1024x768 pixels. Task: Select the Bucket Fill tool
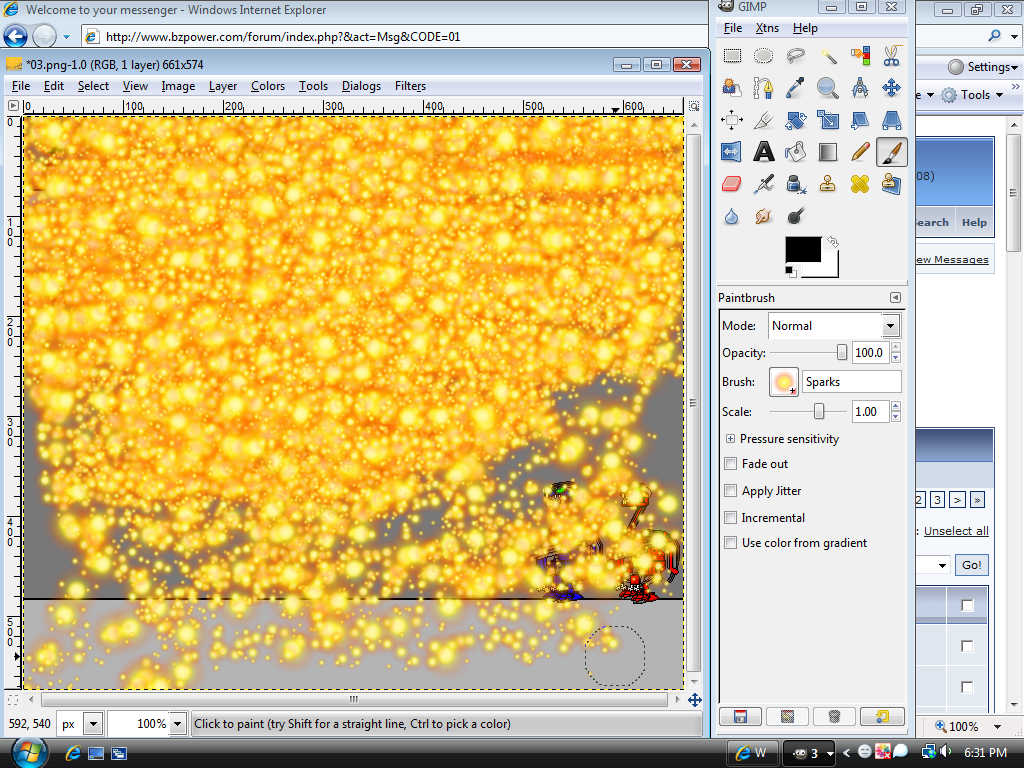click(796, 151)
